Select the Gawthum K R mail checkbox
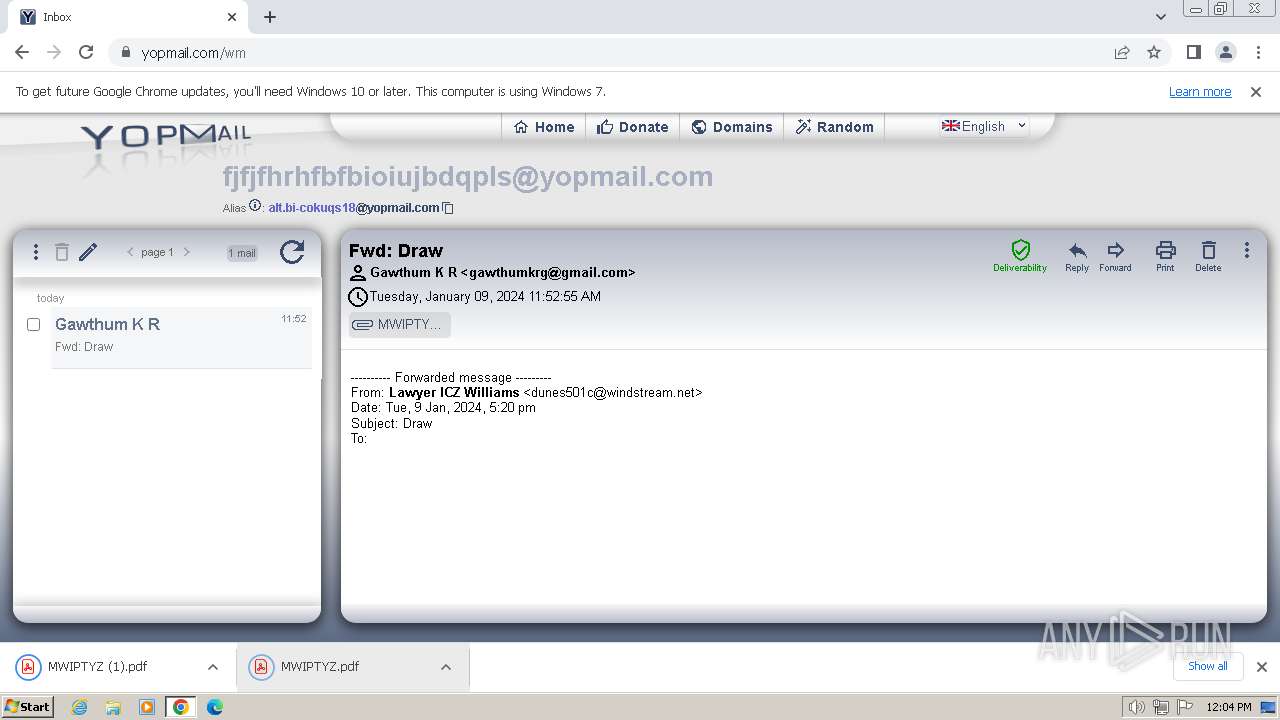 click(x=33, y=324)
